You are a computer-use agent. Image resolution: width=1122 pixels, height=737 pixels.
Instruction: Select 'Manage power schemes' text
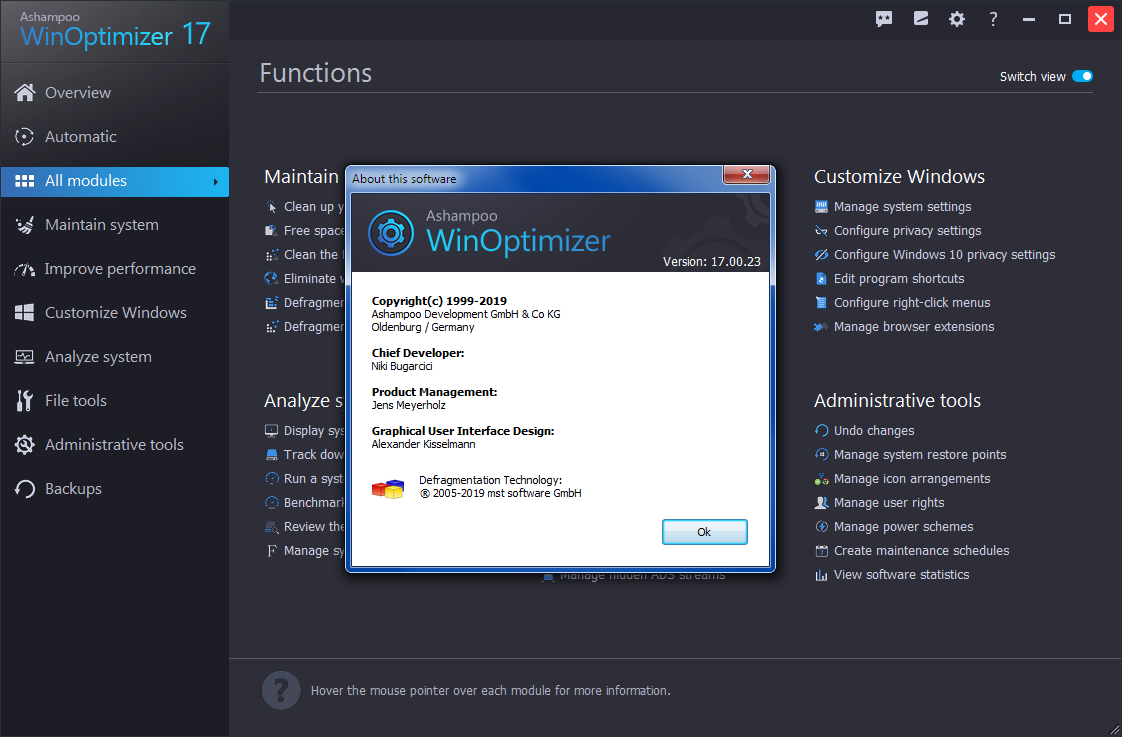pos(904,527)
